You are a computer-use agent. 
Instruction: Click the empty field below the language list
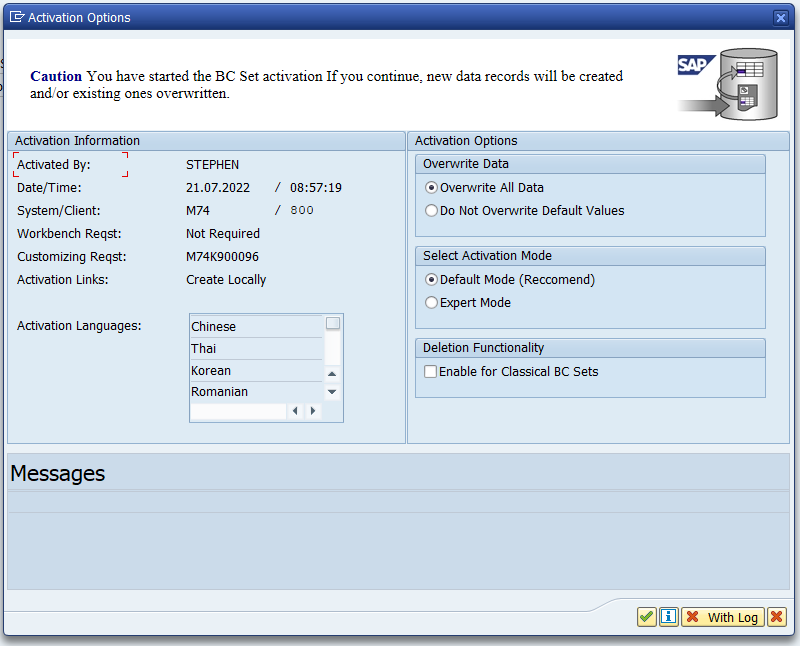238,410
